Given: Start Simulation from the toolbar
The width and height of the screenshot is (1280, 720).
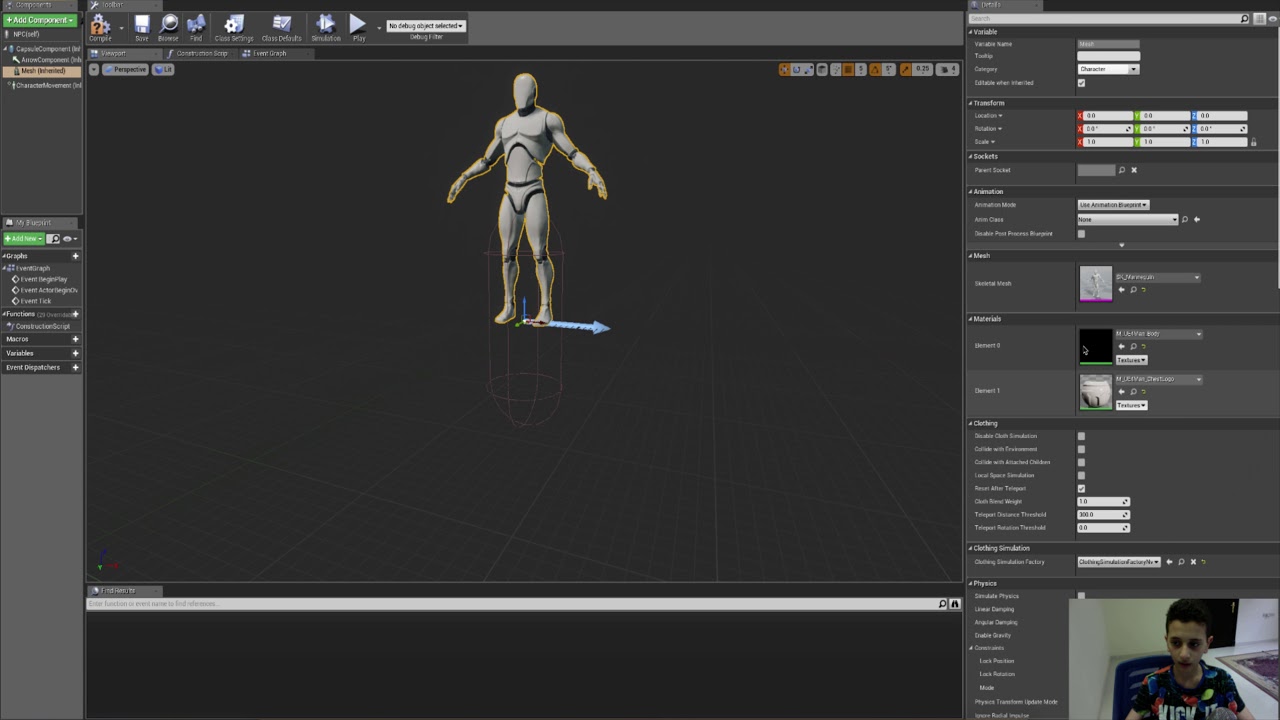Looking at the screenshot, I should (325, 27).
